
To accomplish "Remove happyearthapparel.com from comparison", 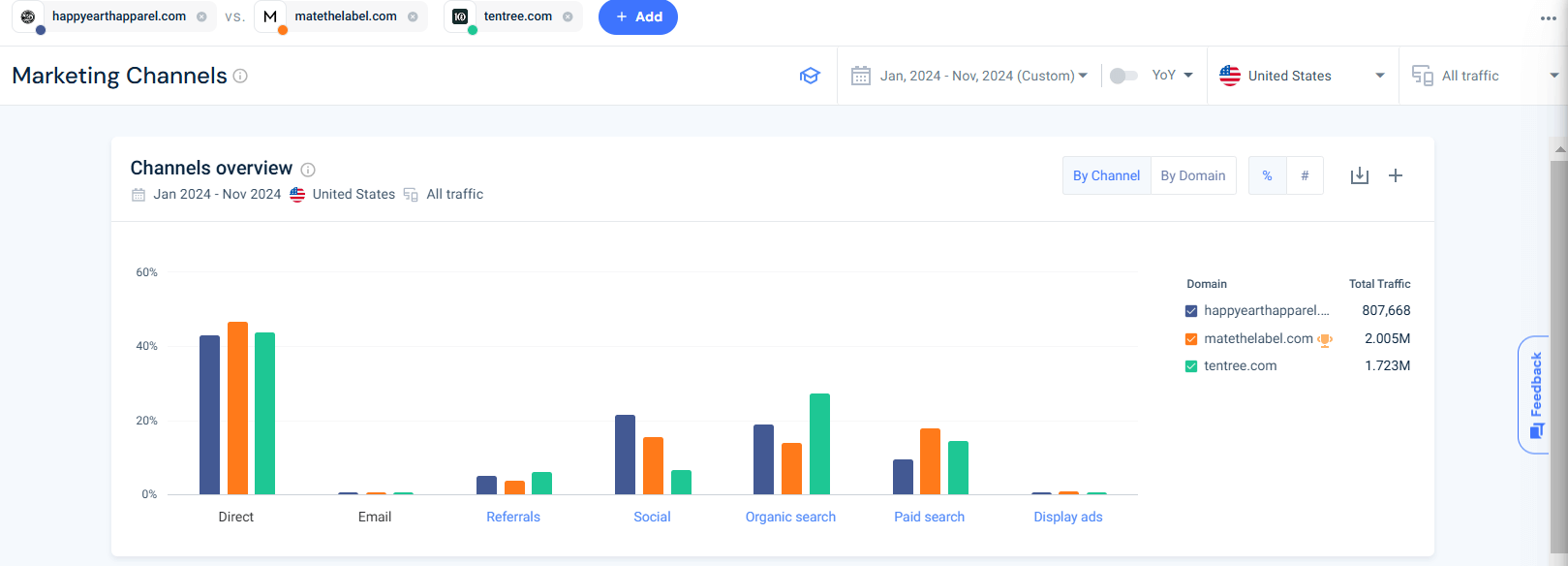I will tap(201, 16).
